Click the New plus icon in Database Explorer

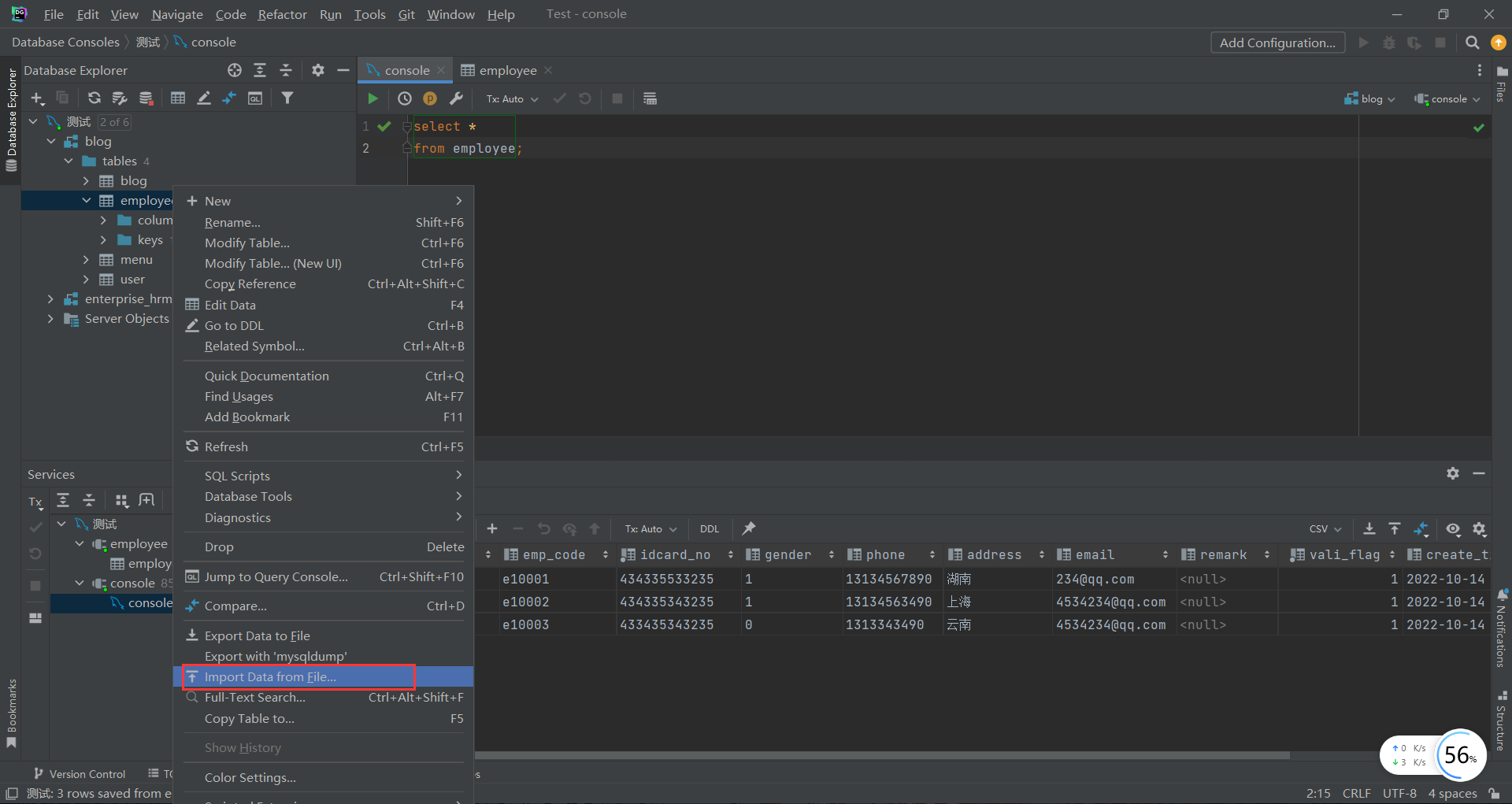click(37, 98)
